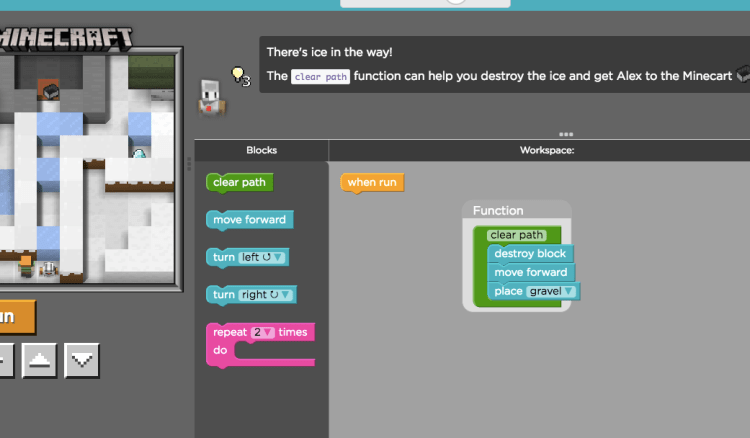Click the chicken character avatar
The image size is (750, 438).
point(210,96)
